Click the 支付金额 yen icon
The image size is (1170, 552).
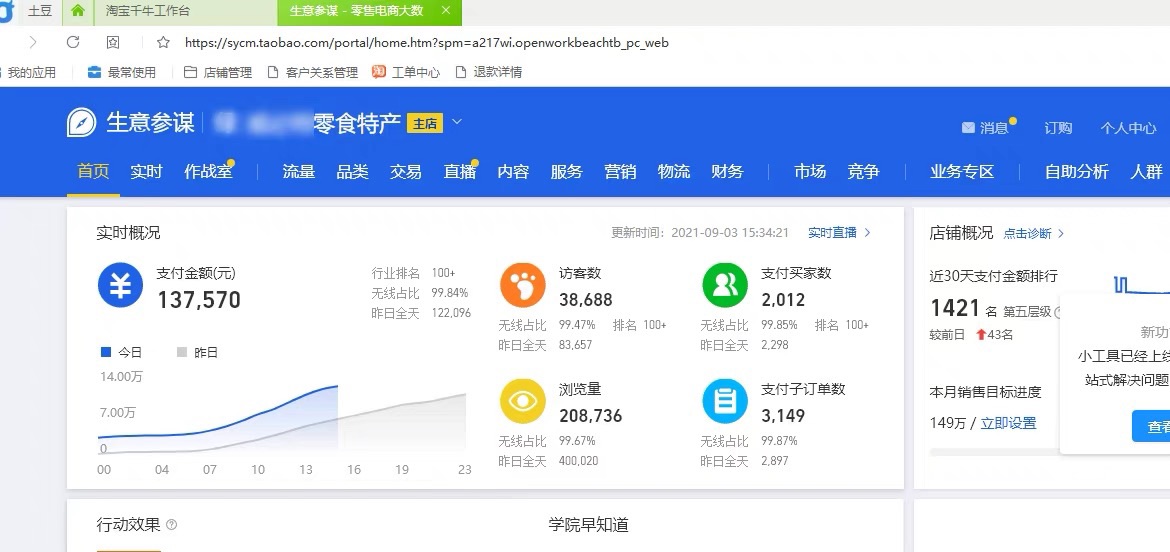pos(120,285)
